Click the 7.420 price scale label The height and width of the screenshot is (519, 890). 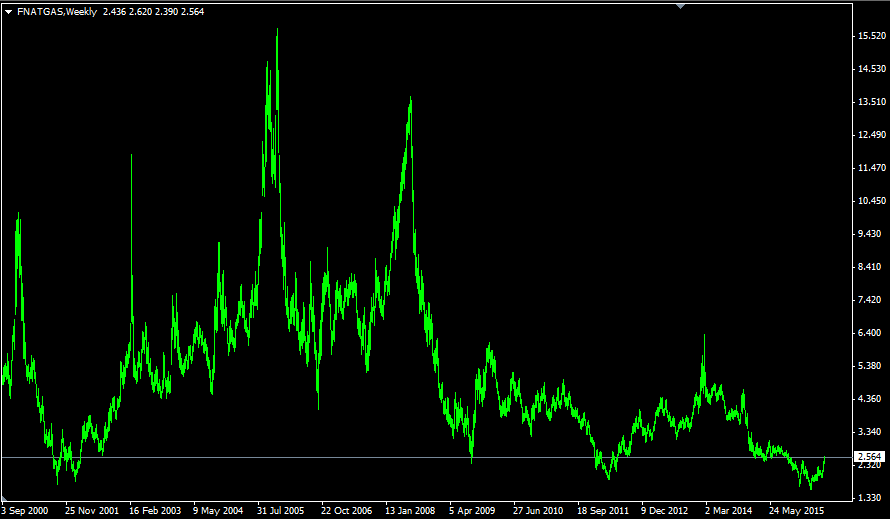(x=872, y=300)
